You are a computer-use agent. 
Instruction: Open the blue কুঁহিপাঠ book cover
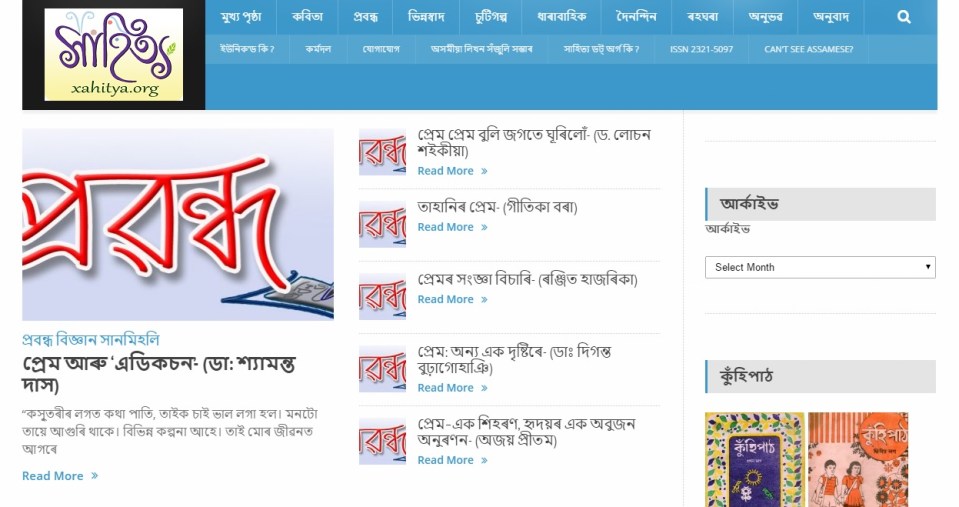point(755,459)
